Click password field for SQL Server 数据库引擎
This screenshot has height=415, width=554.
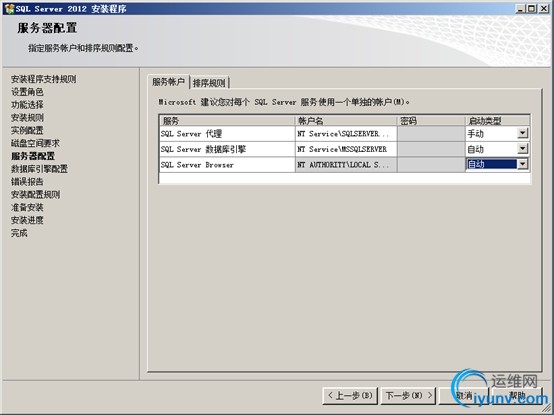click(x=431, y=149)
